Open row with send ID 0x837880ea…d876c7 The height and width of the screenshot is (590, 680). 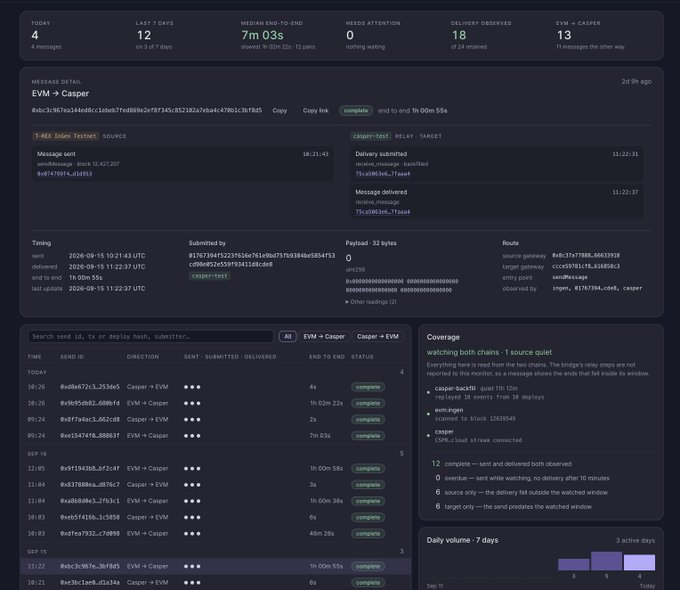coord(216,485)
